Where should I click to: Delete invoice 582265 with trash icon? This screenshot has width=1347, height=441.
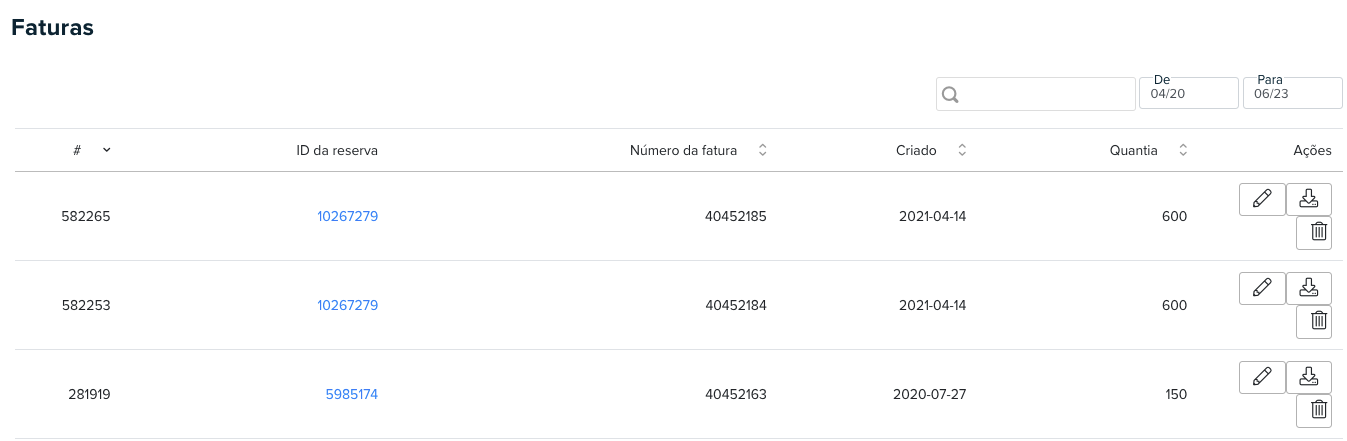[1319, 233]
